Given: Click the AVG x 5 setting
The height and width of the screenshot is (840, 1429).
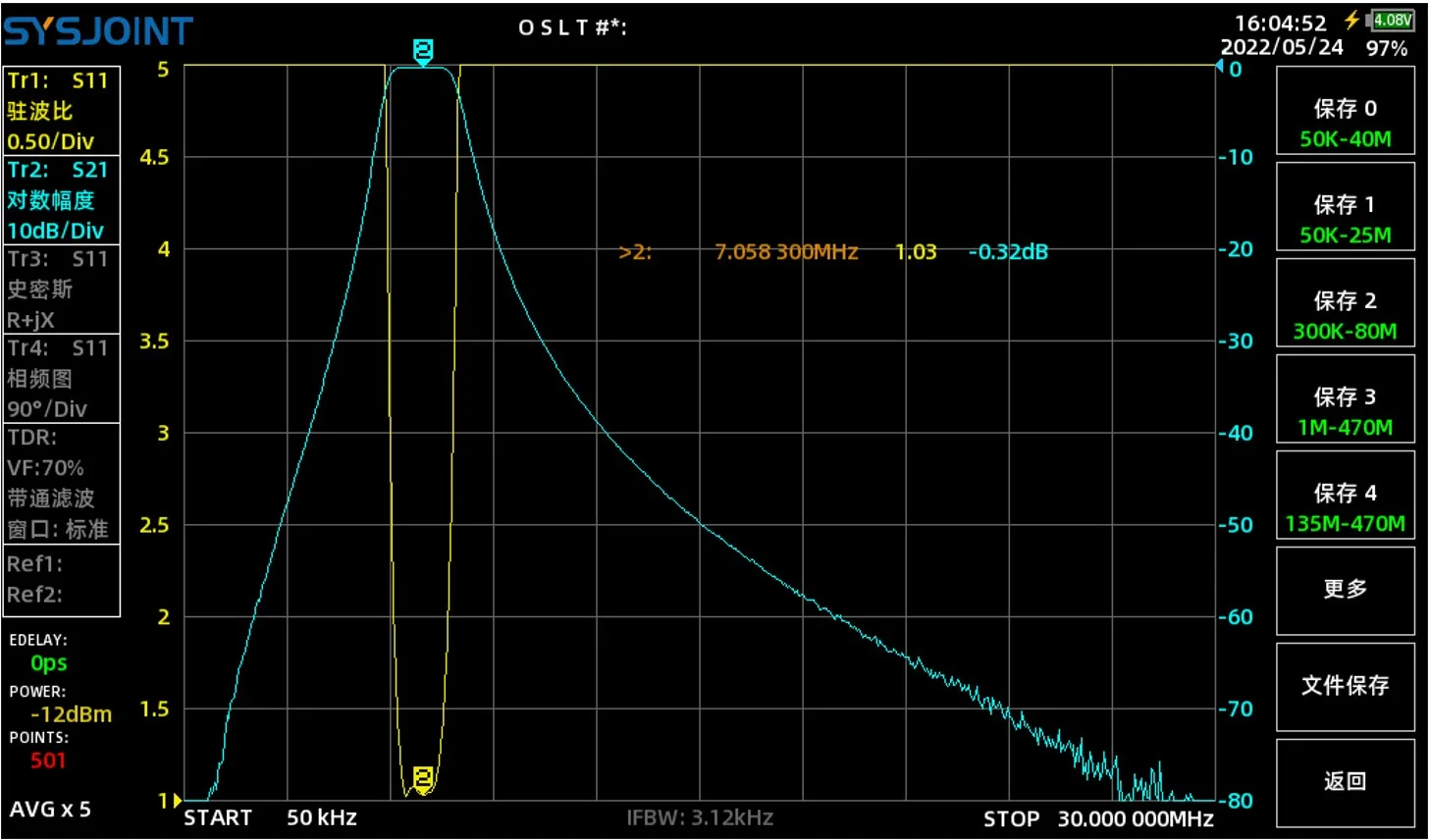Looking at the screenshot, I should (x=50, y=810).
